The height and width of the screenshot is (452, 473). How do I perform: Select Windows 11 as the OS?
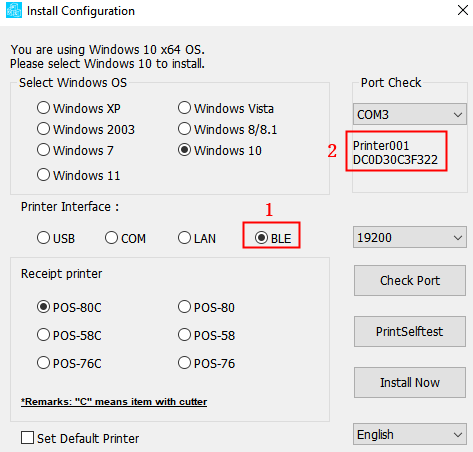click(79, 175)
